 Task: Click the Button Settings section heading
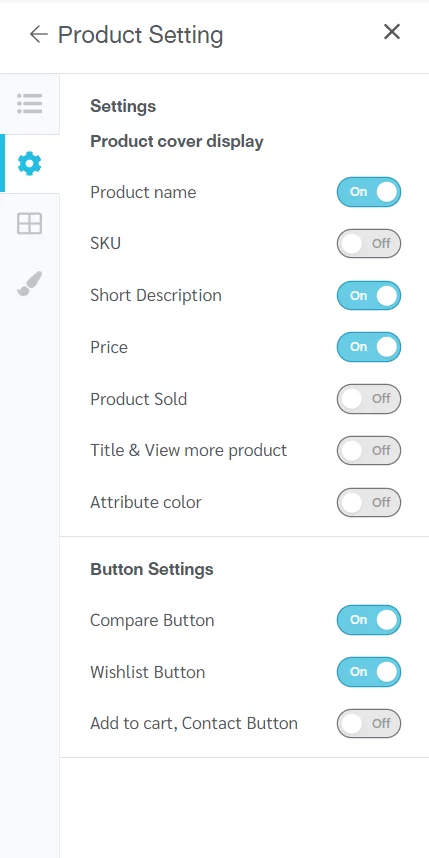point(152,569)
